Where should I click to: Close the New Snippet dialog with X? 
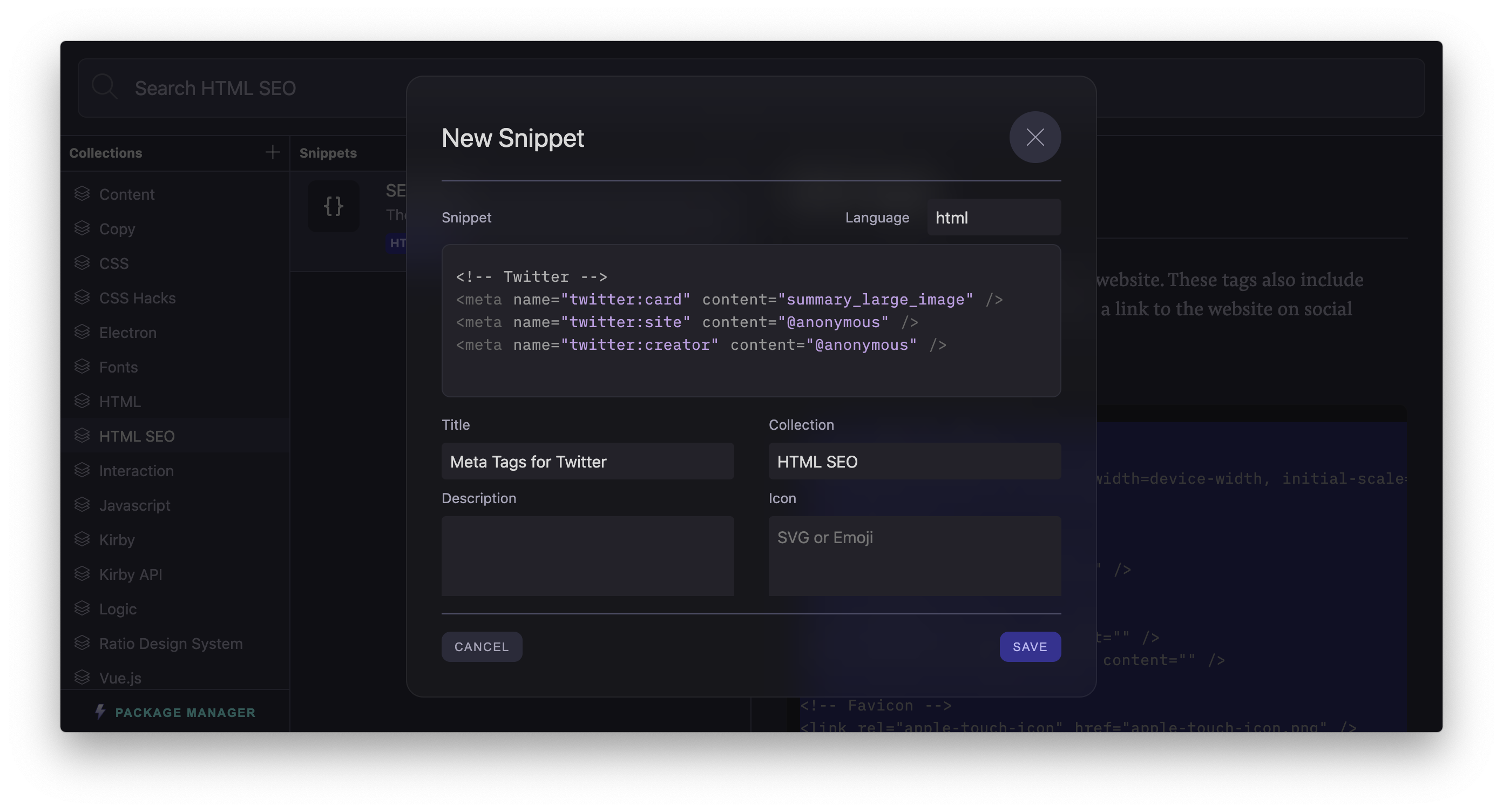click(1035, 137)
